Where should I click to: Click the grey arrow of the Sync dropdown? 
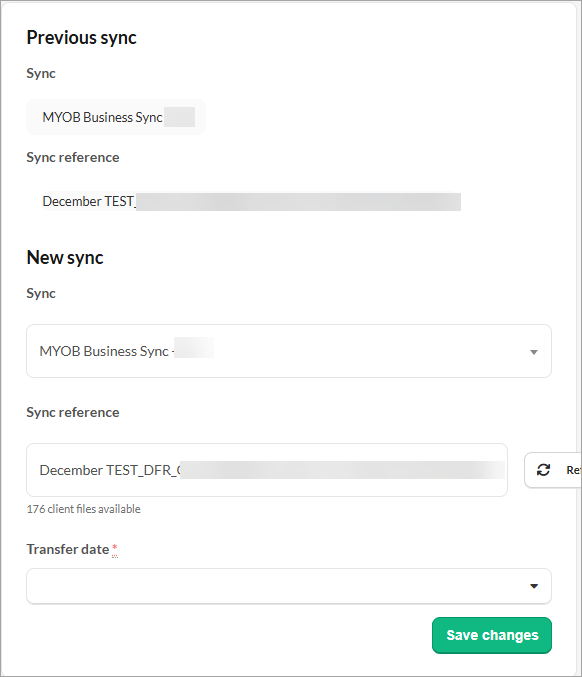coord(534,352)
